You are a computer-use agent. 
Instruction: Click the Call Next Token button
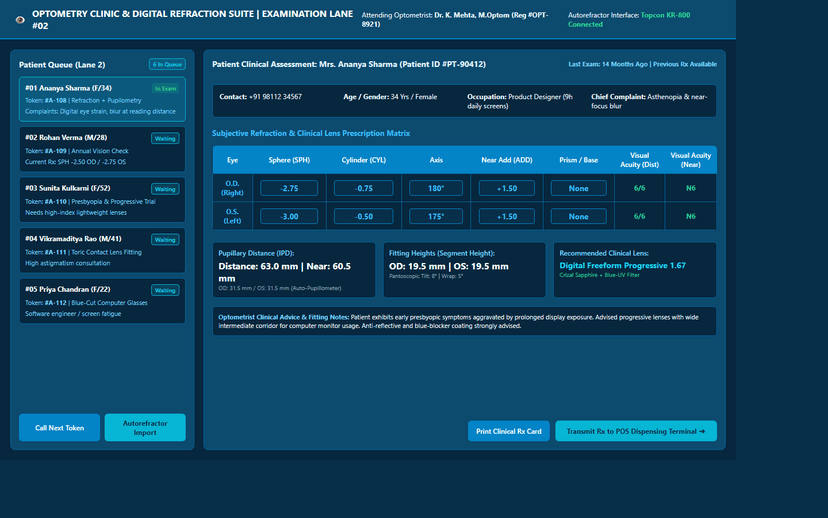59,428
